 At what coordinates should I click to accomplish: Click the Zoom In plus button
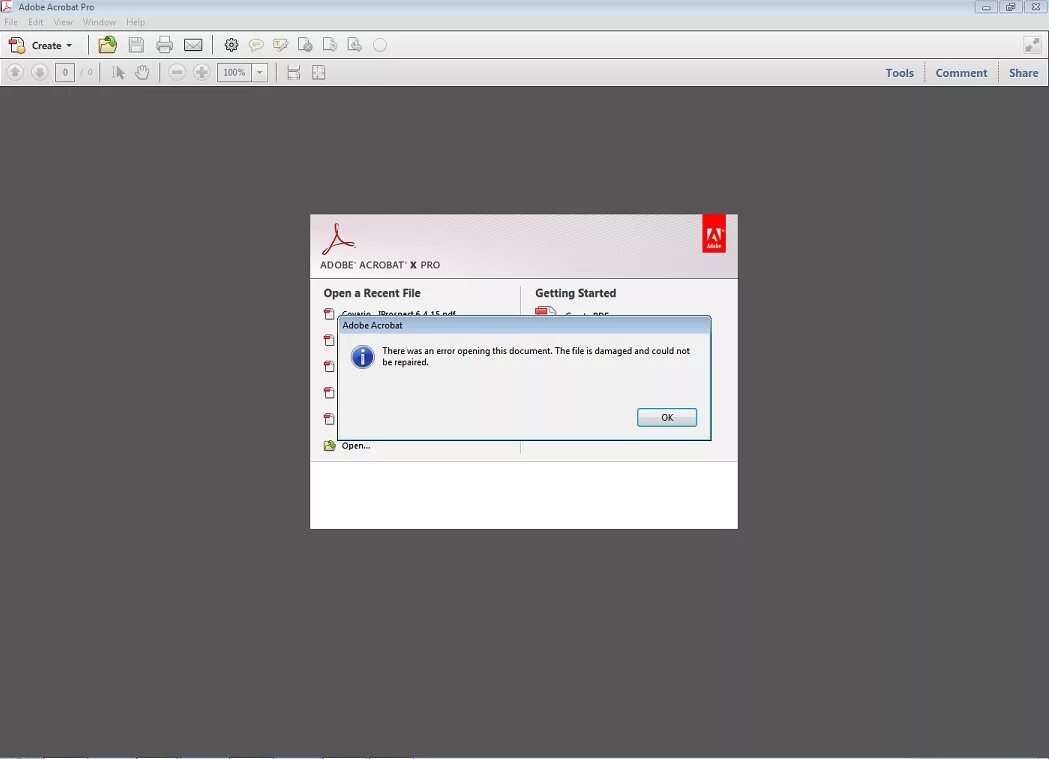point(201,72)
